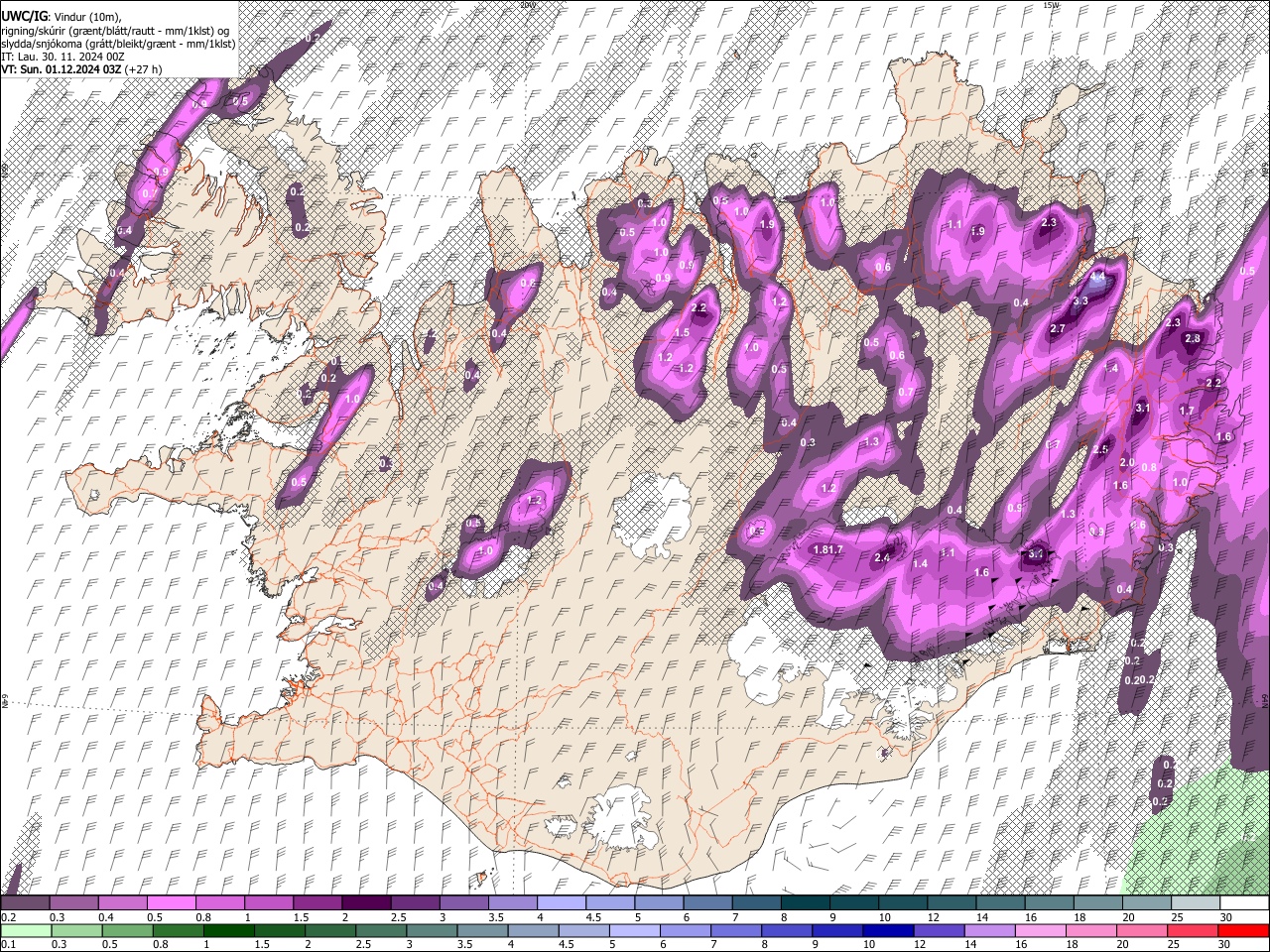
Task: Click the 'slydda/snjókoma' description line
Action: 118,44
